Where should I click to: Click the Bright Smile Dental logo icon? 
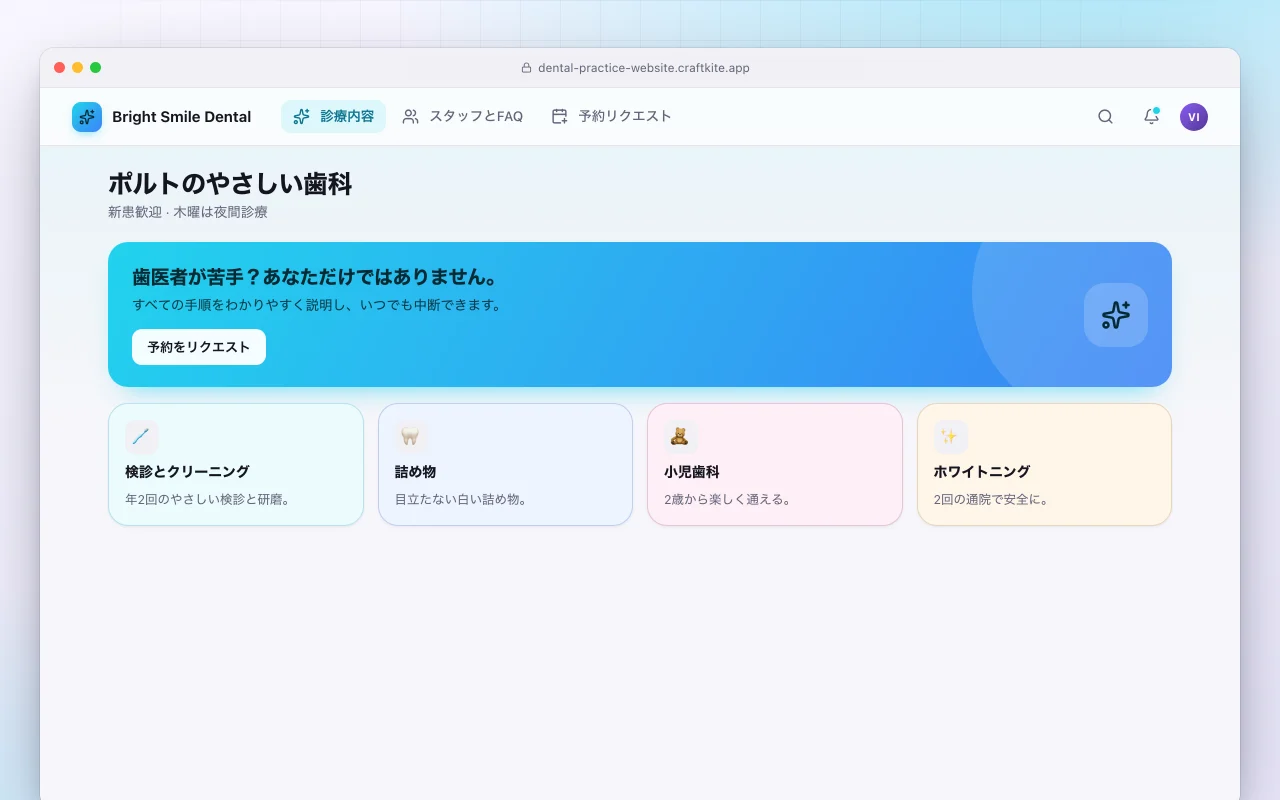87,117
